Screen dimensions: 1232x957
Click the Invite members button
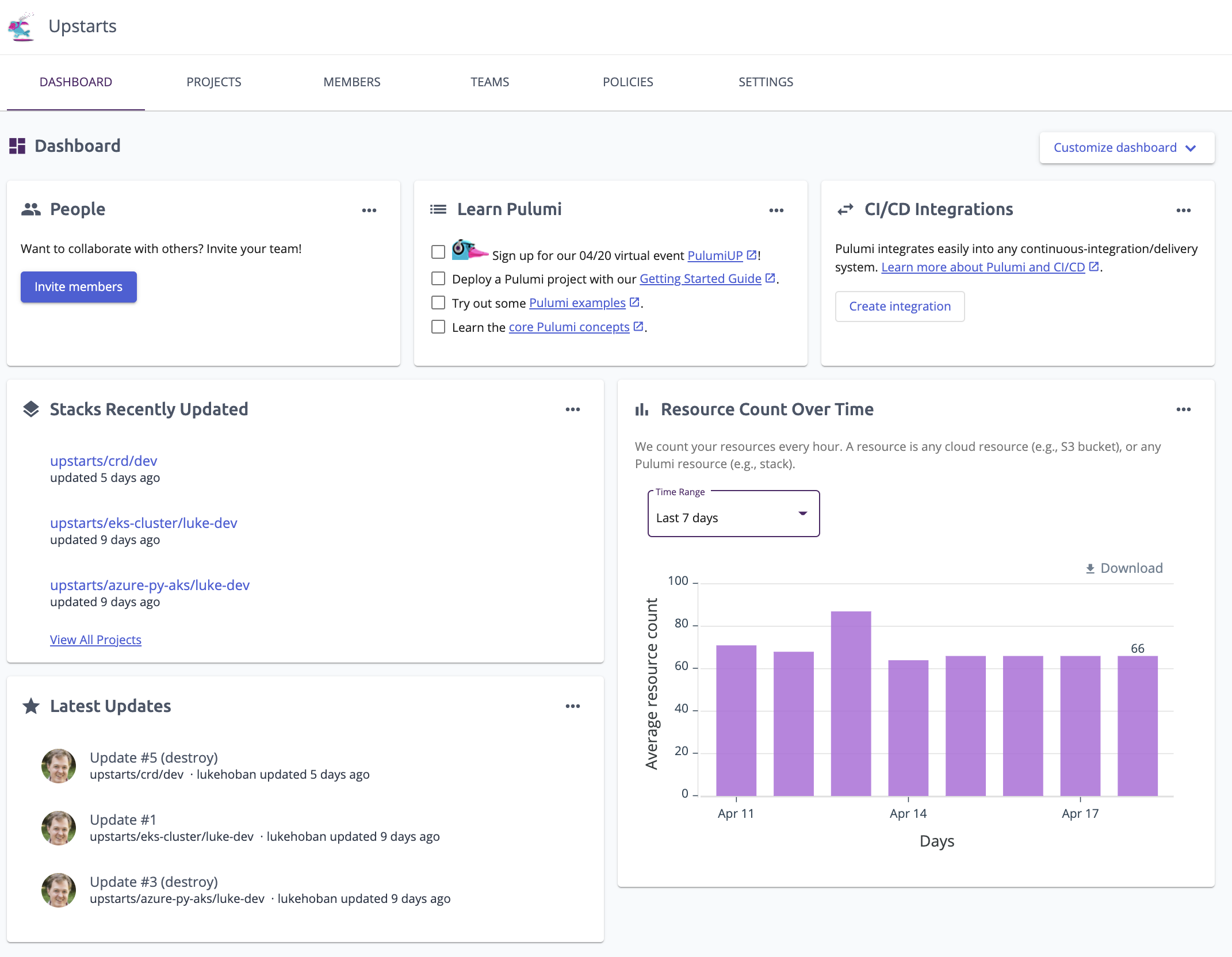(79, 287)
